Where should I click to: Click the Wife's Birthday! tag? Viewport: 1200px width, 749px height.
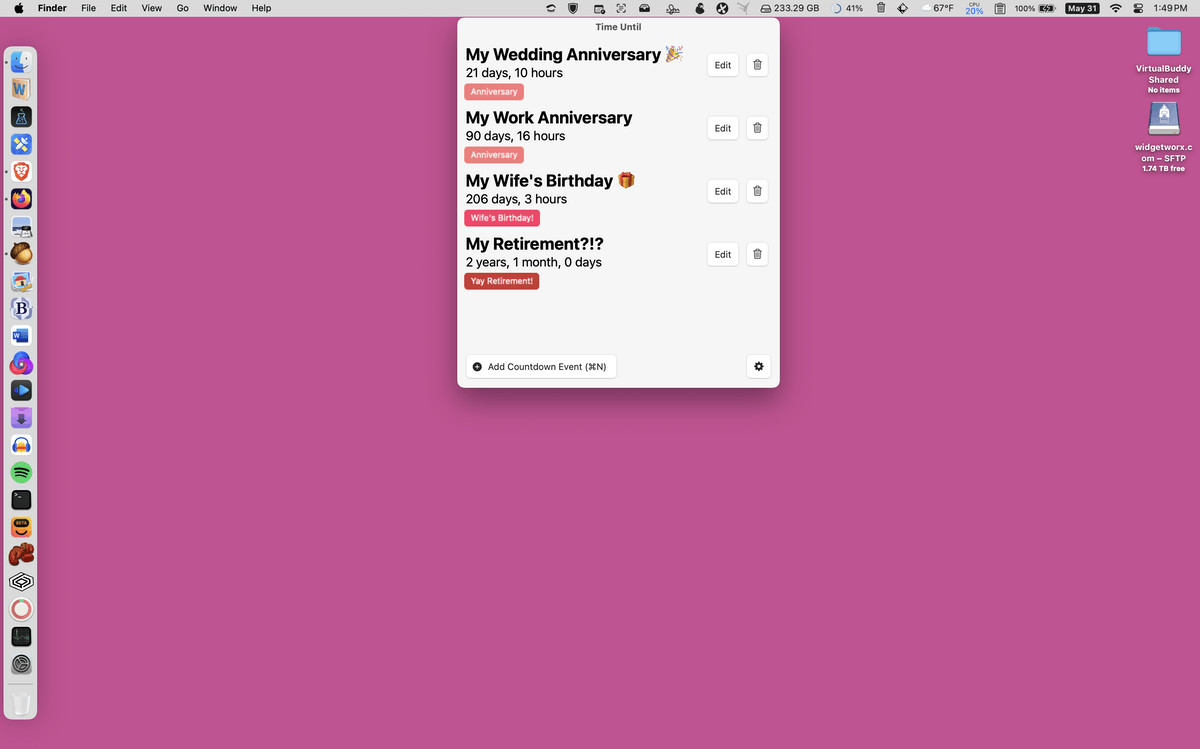502,218
